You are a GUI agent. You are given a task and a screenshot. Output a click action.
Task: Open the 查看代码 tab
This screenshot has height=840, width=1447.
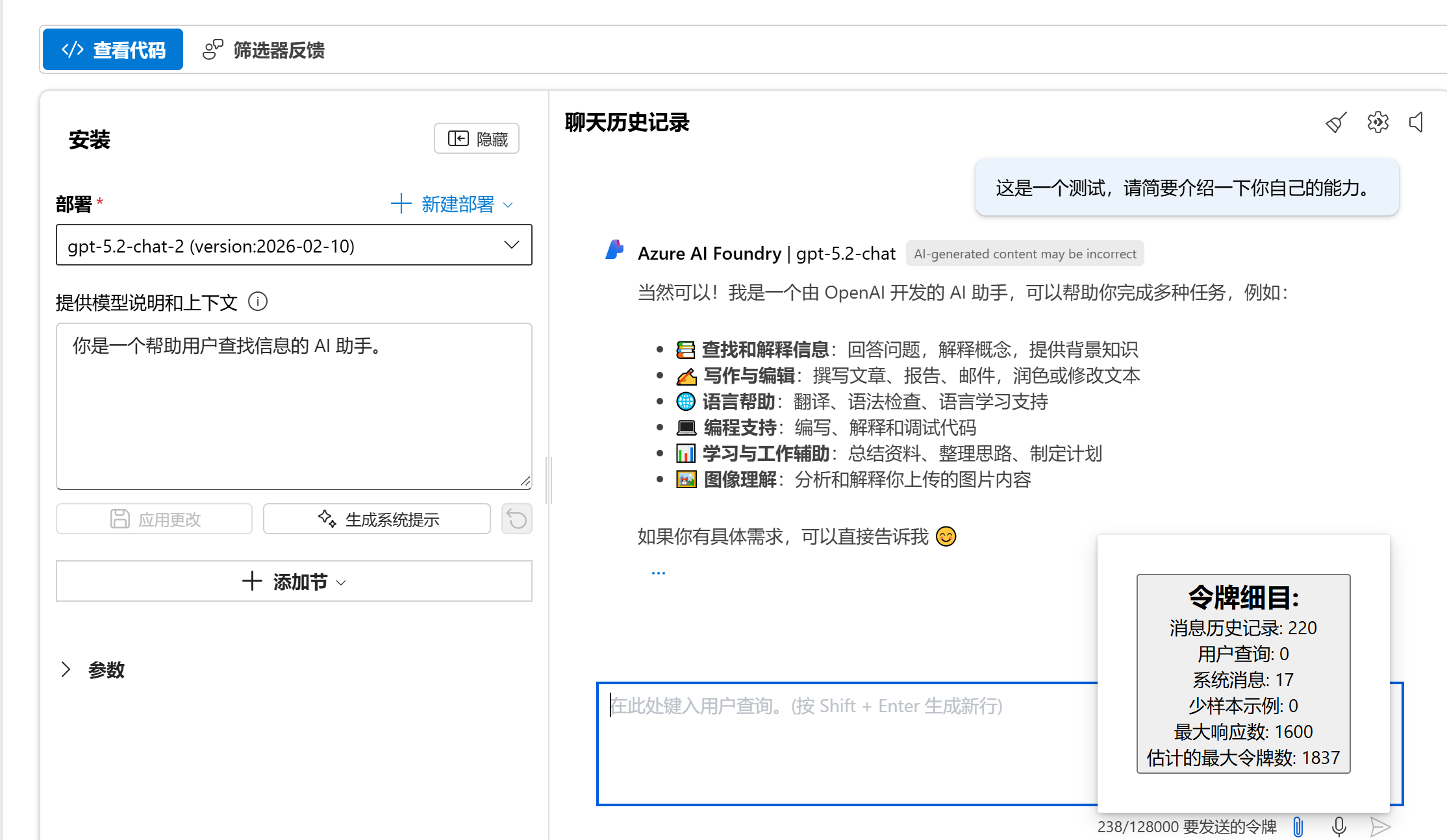(113, 50)
